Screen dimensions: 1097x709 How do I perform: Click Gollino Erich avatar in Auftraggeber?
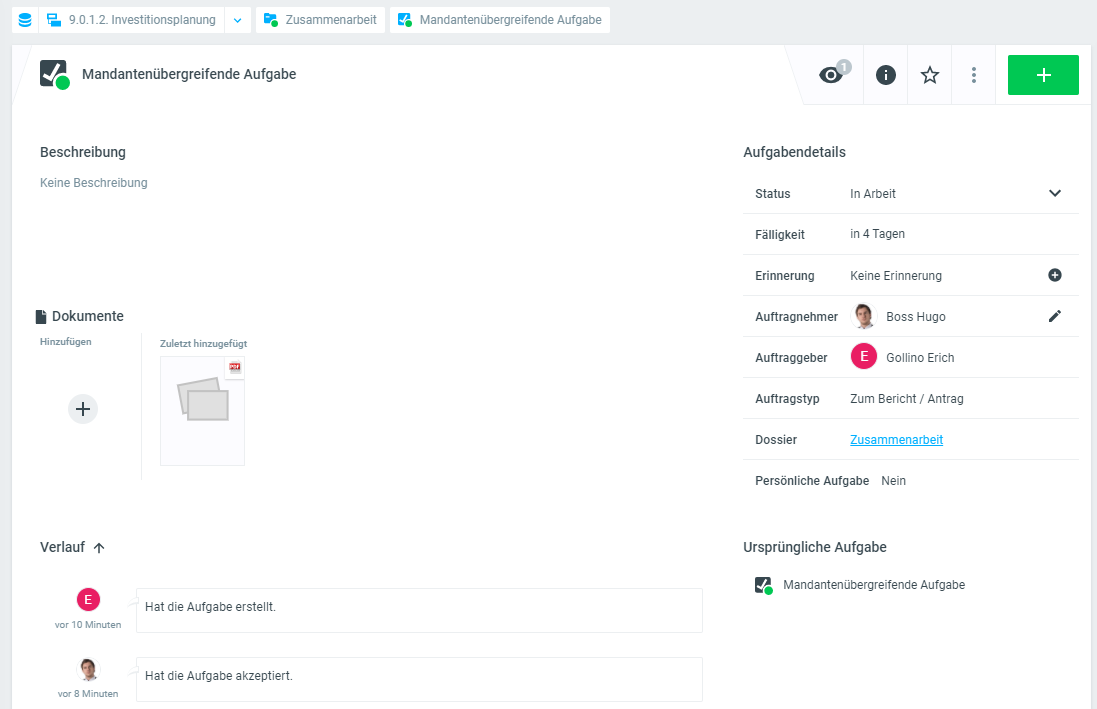click(864, 357)
